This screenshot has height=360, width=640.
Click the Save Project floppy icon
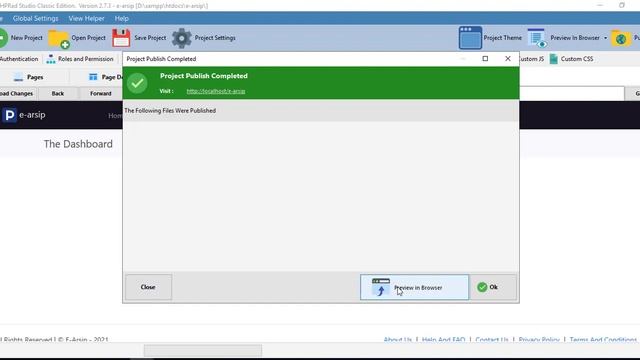pos(121,38)
